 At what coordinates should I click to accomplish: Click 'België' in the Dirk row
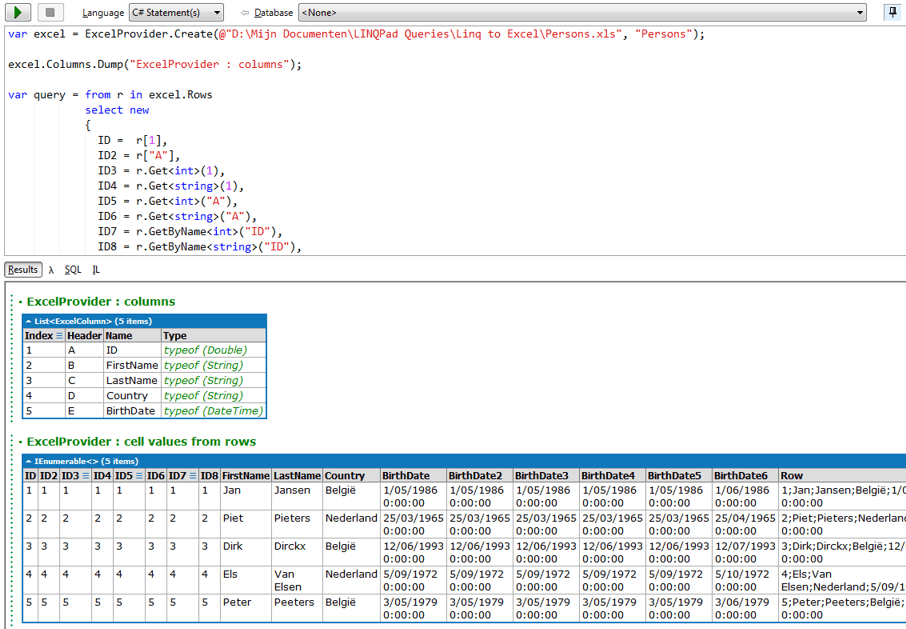351,553
